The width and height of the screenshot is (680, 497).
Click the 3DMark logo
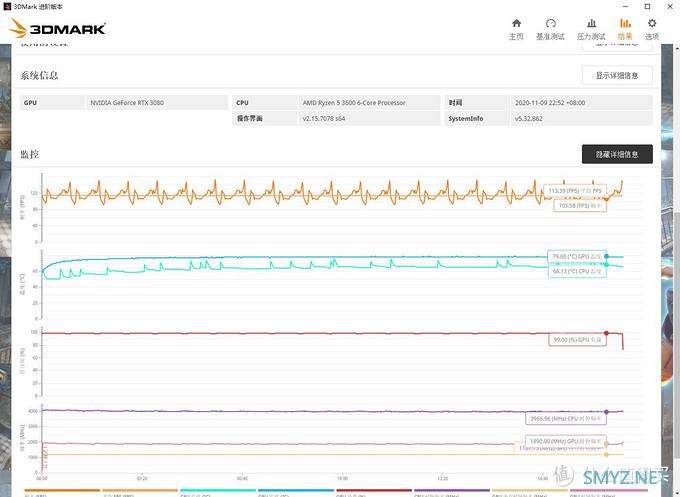(x=57, y=28)
